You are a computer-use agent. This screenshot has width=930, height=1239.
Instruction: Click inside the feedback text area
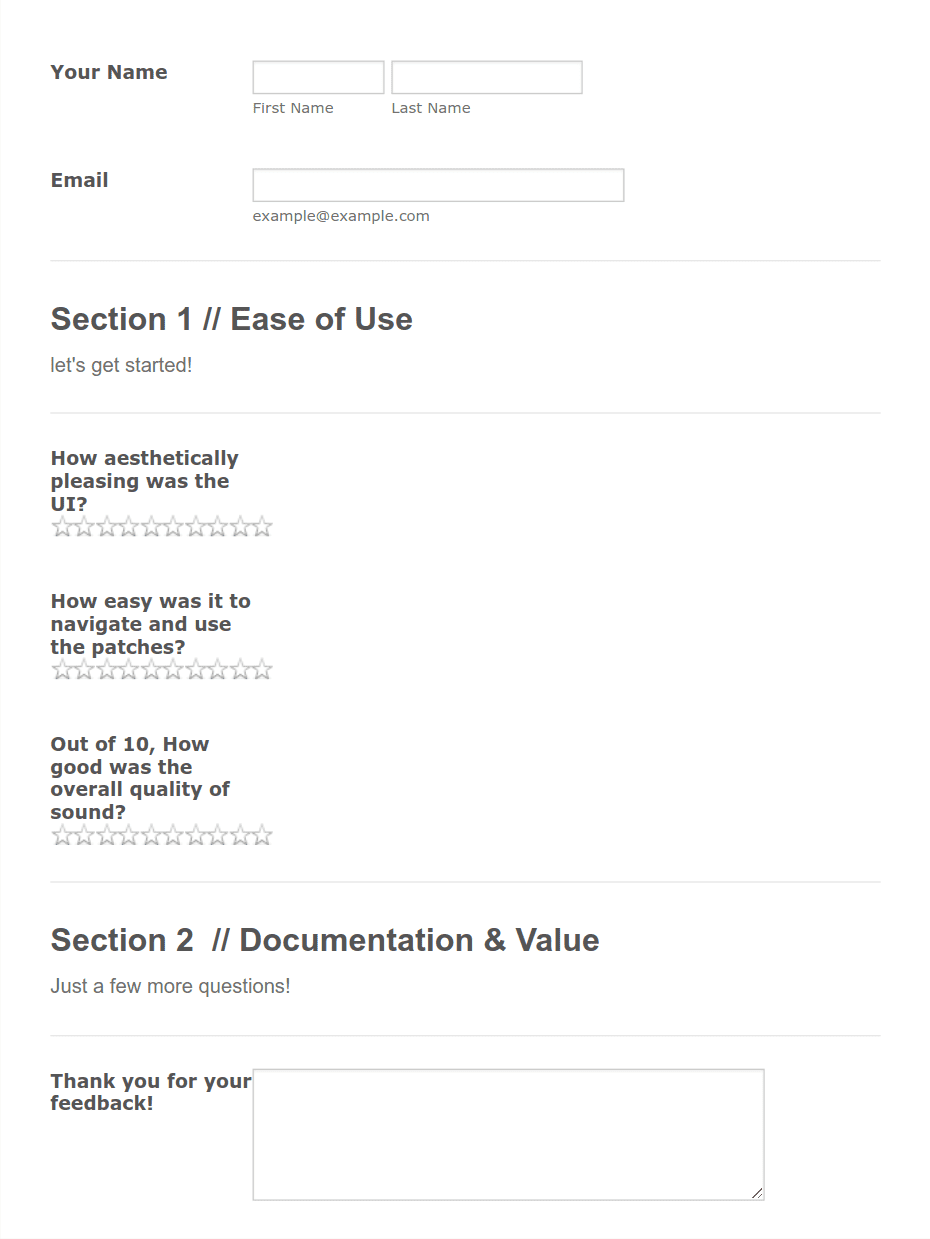(508, 1134)
